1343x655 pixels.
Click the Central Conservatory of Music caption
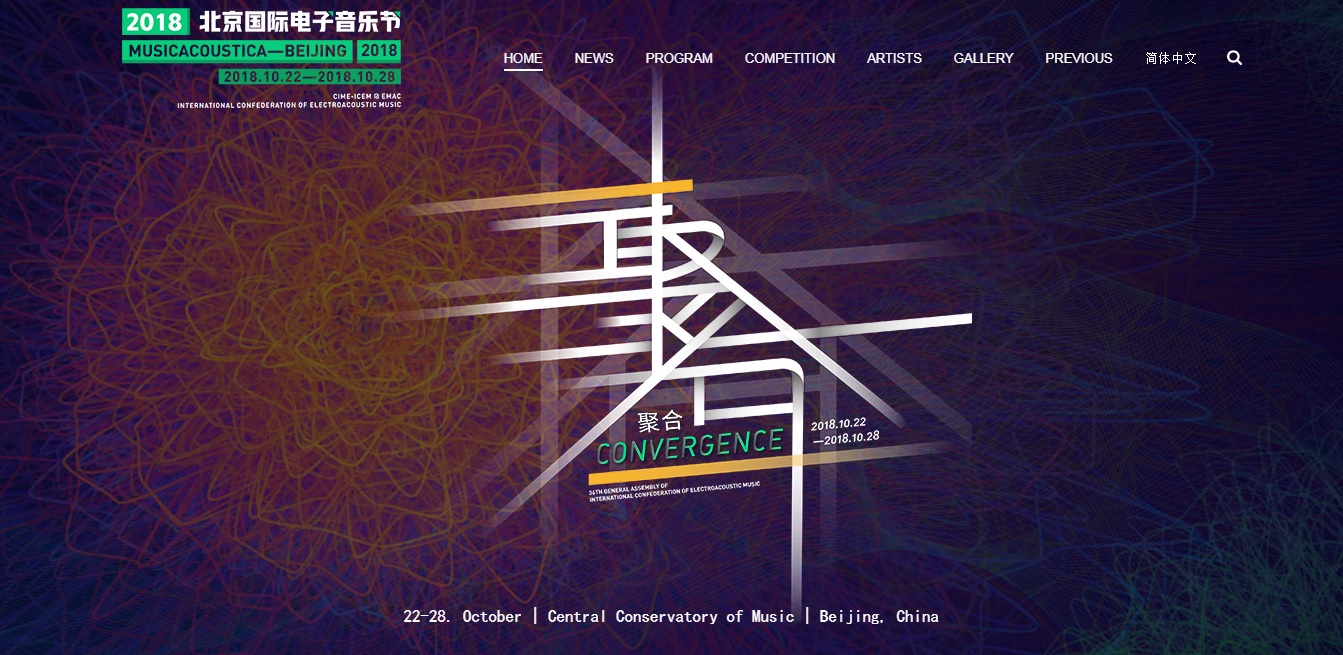pyautogui.click(x=670, y=616)
